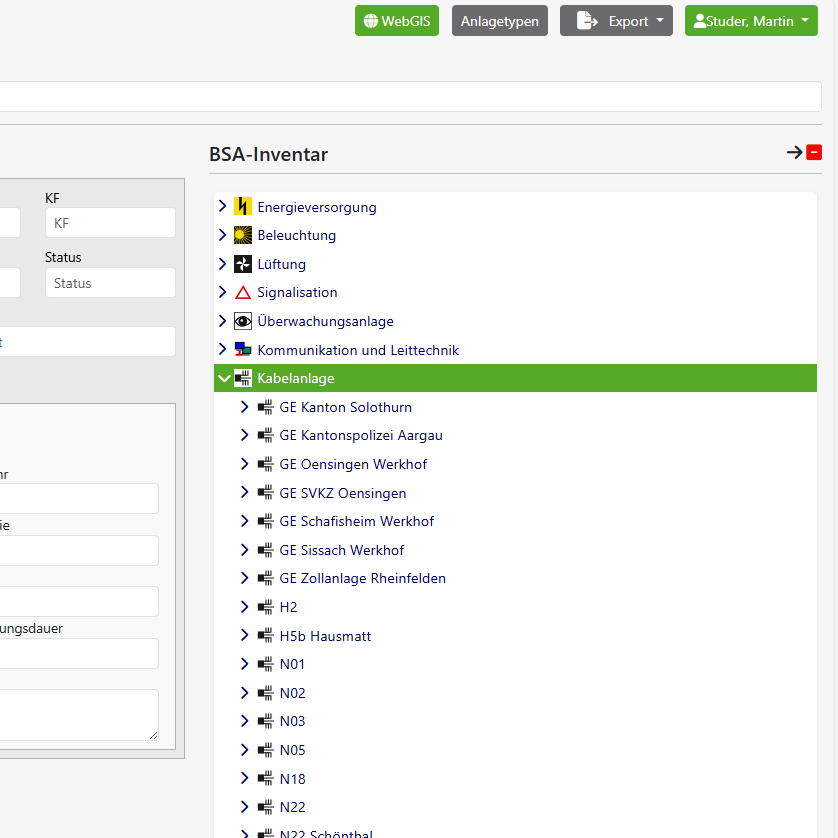Viewport: 838px width, 838px height.
Task: Open the Export dropdown menu
Action: (616, 21)
